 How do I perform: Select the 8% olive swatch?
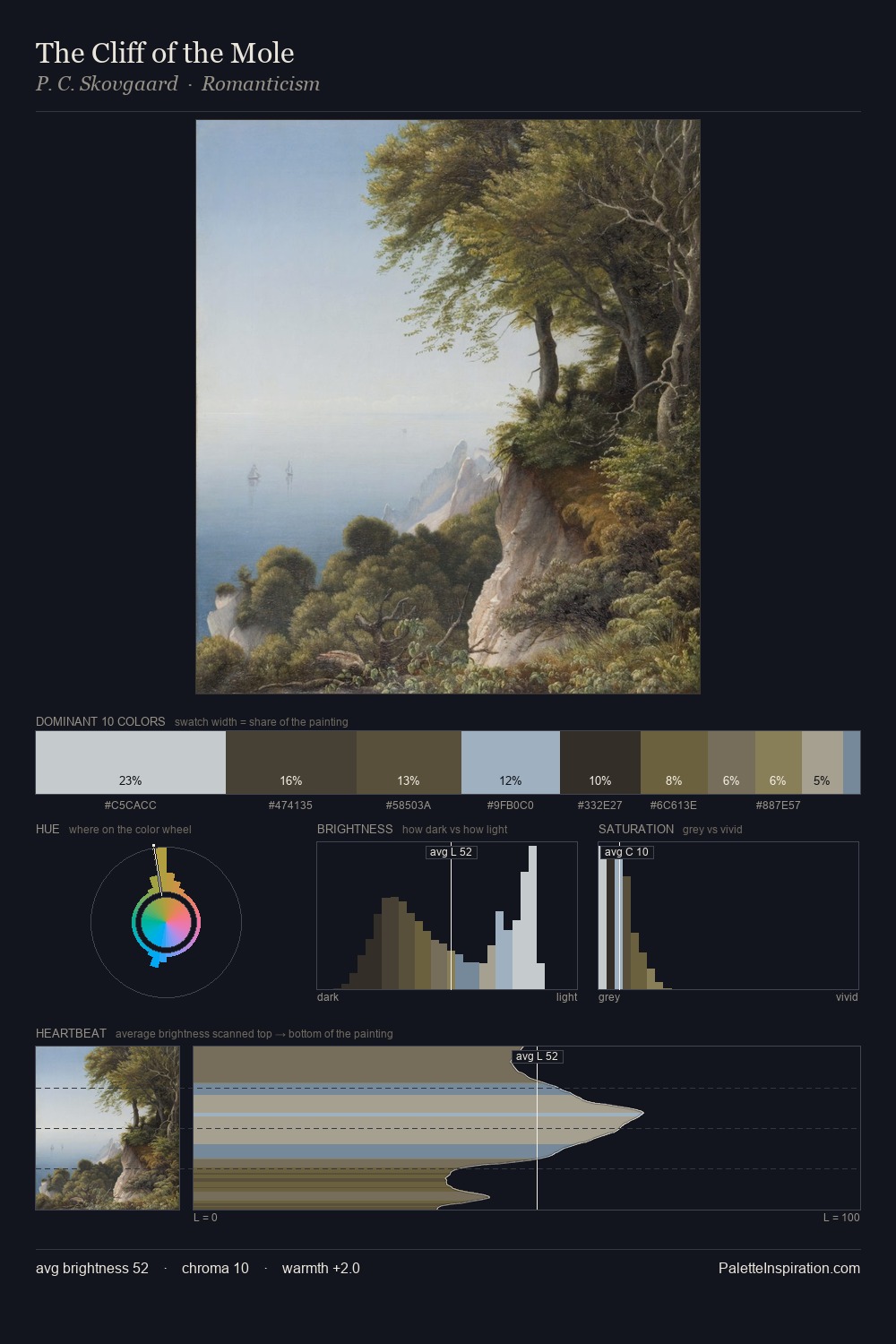tap(674, 762)
